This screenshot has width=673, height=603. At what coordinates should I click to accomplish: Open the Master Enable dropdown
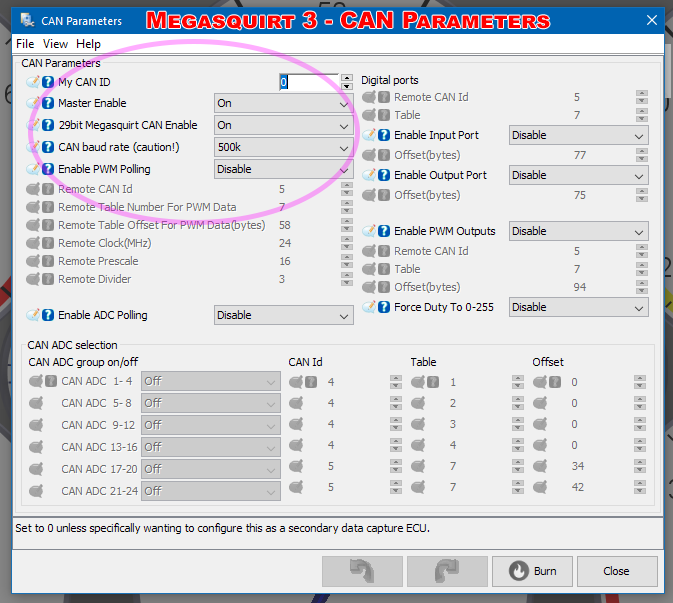[x=284, y=103]
